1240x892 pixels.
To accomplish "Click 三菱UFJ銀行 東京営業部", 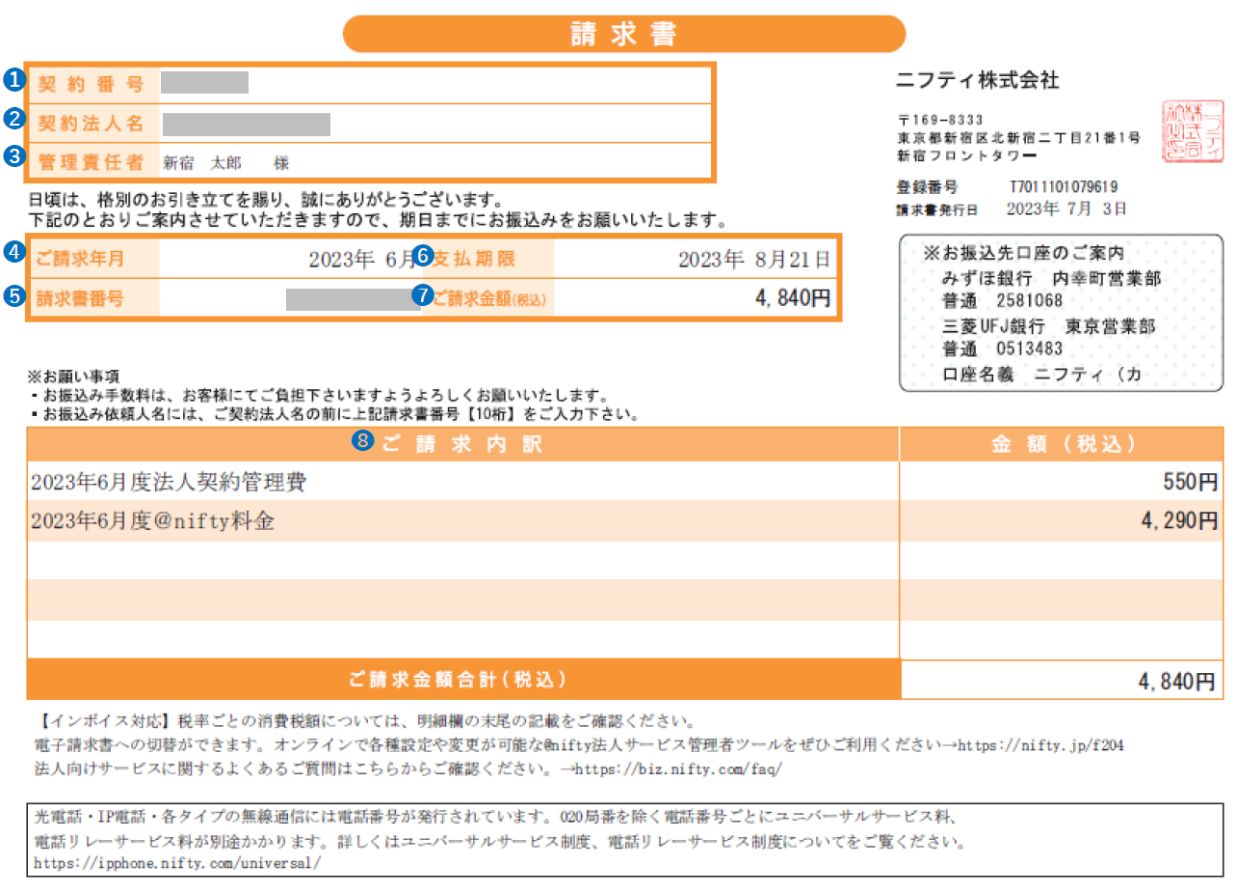I will [1048, 326].
